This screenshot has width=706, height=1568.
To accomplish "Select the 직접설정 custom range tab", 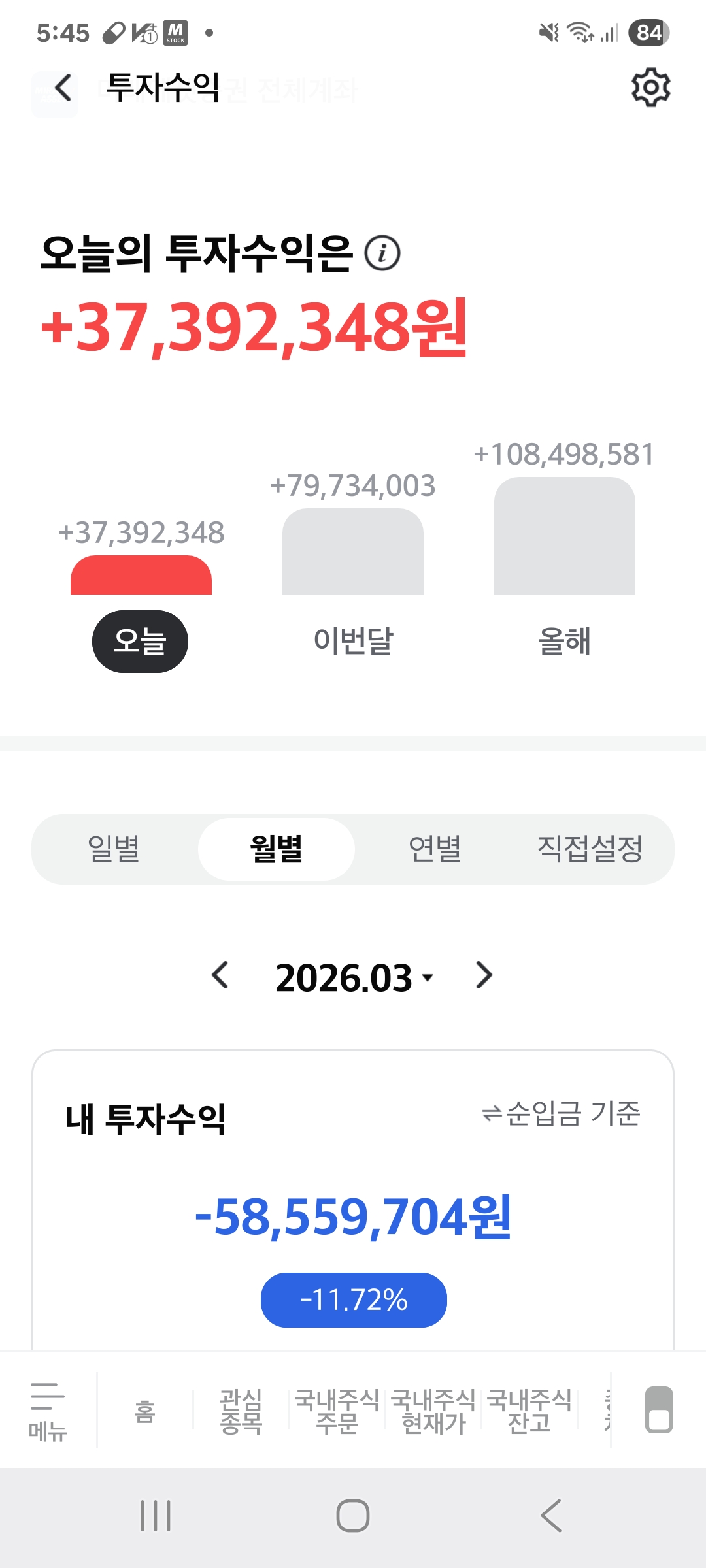I will point(590,849).
